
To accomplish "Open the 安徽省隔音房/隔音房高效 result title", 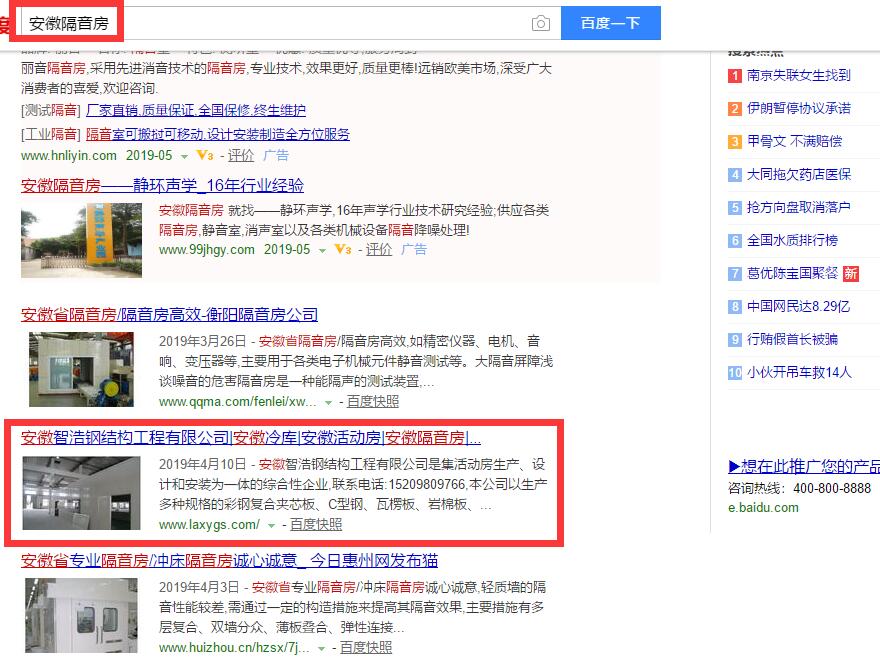I will [169, 315].
